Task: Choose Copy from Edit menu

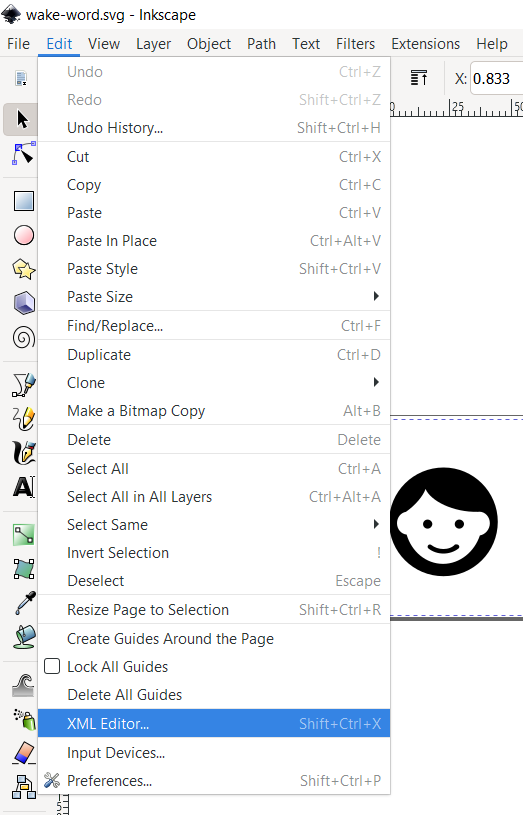Action: [214, 185]
